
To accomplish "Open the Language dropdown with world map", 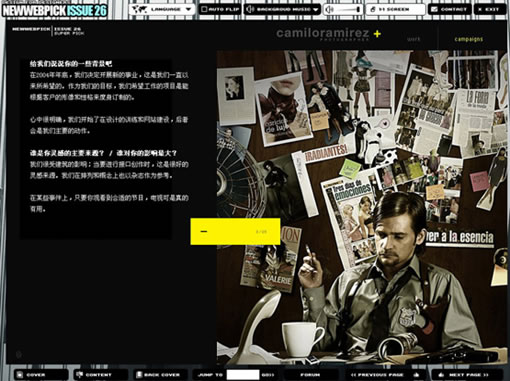I will [162, 9].
